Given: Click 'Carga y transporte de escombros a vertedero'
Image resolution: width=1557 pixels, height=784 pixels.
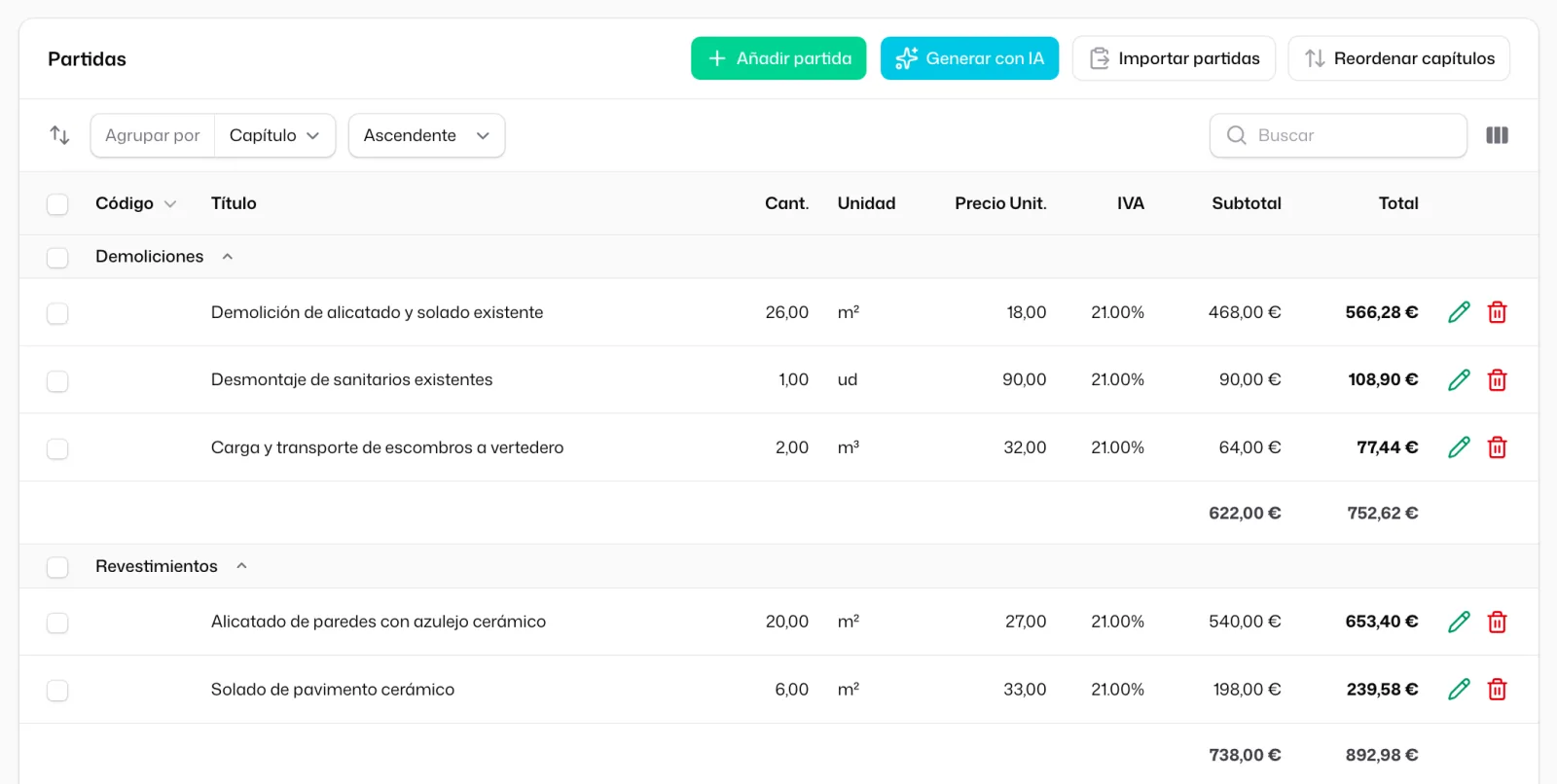Looking at the screenshot, I should click(x=387, y=447).
